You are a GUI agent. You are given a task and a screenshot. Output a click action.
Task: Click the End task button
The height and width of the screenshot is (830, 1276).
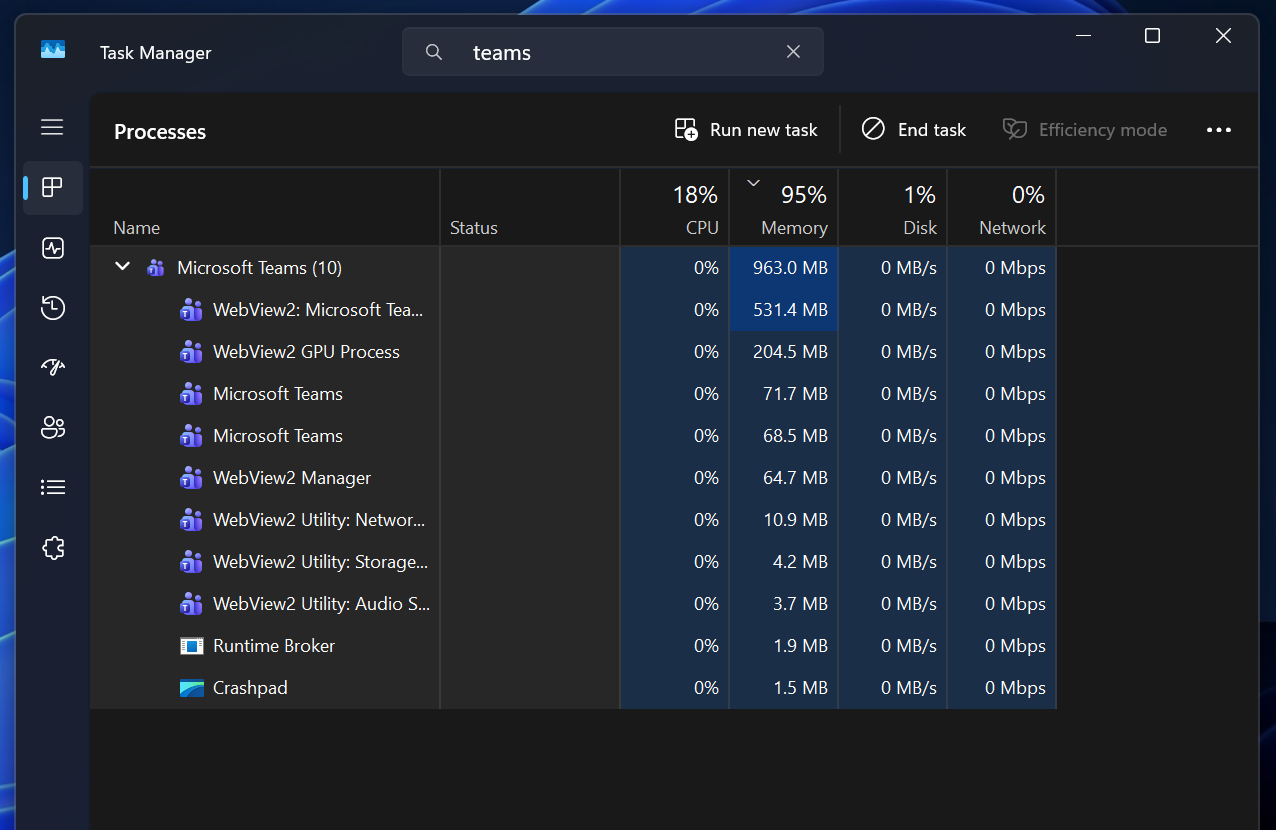coord(914,130)
